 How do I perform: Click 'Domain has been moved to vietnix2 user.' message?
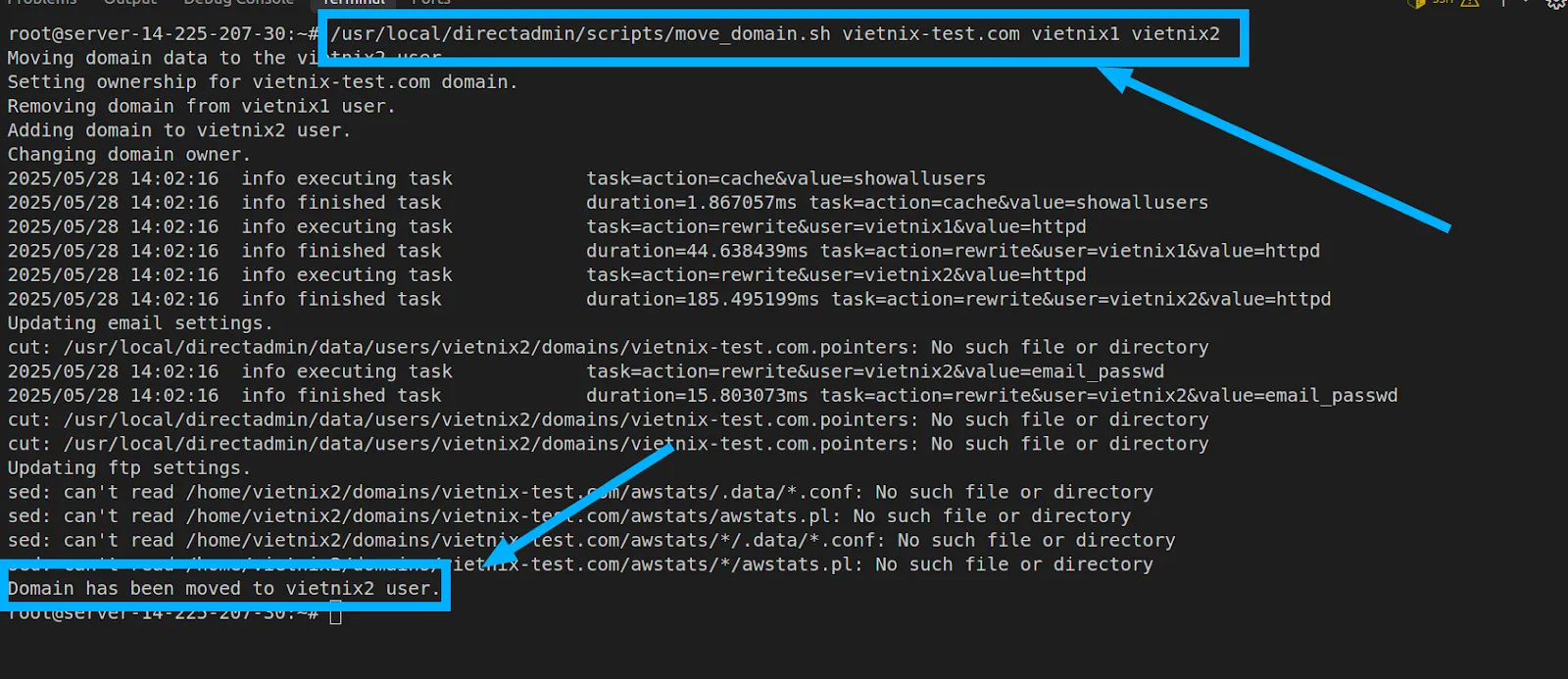pyautogui.click(x=224, y=589)
